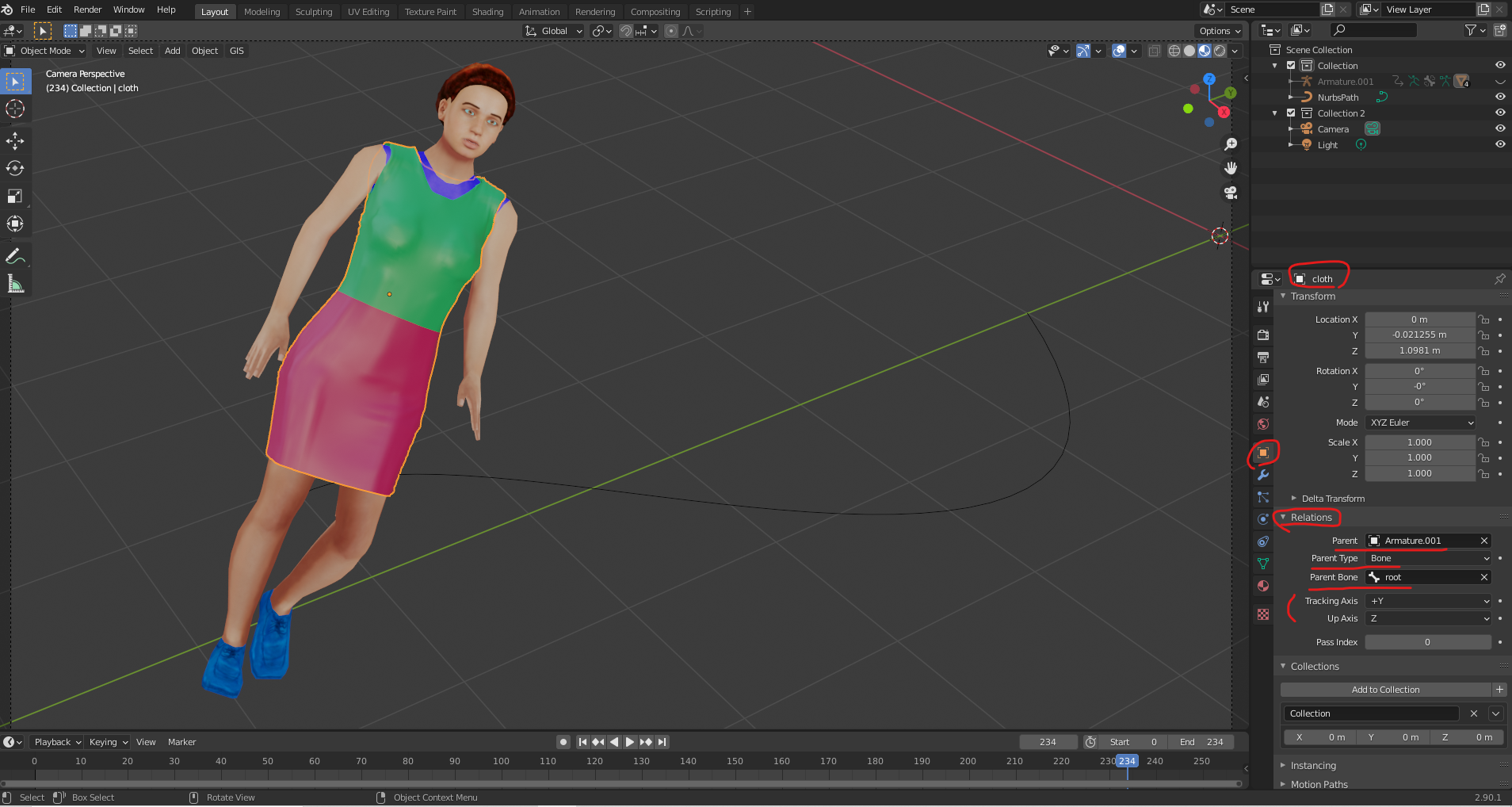Image resolution: width=1512 pixels, height=807 pixels.
Task: Uncheck the Collection 2 checkbox
Action: (x=1291, y=113)
